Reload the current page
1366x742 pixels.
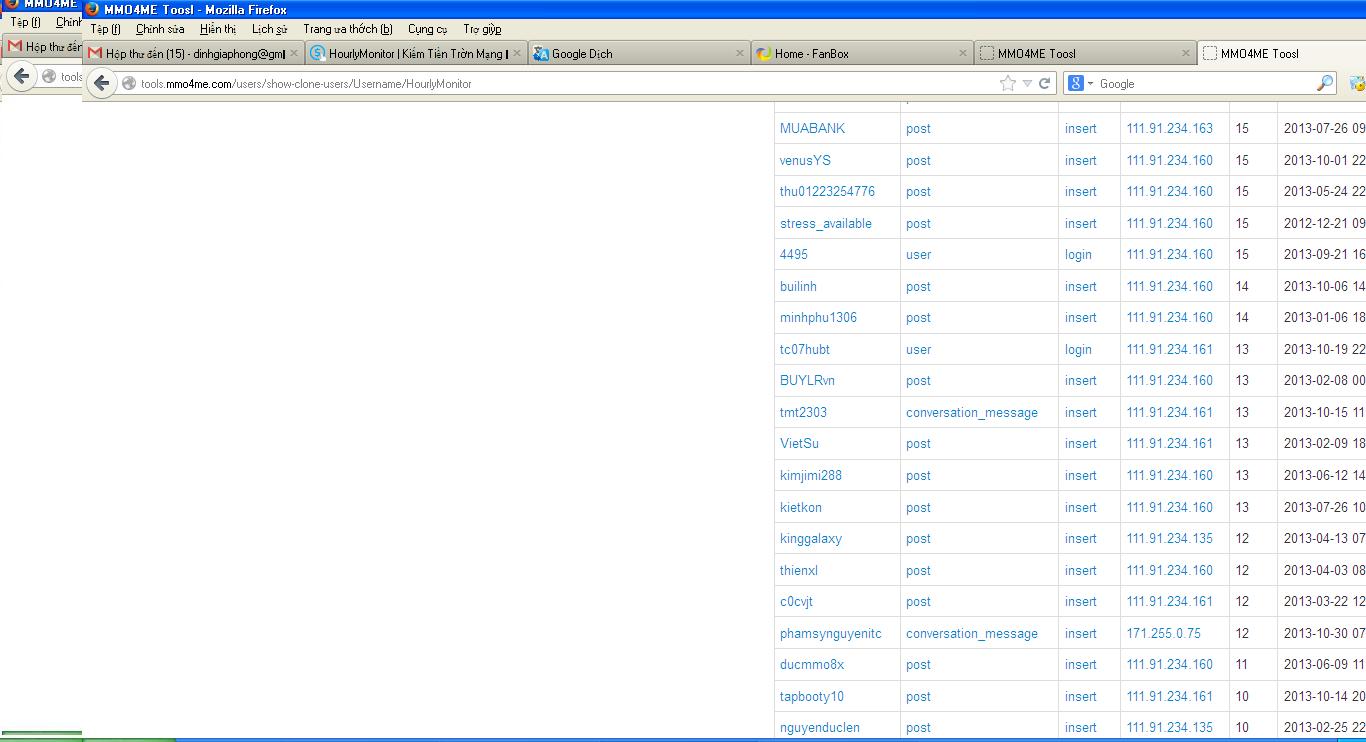(1044, 84)
